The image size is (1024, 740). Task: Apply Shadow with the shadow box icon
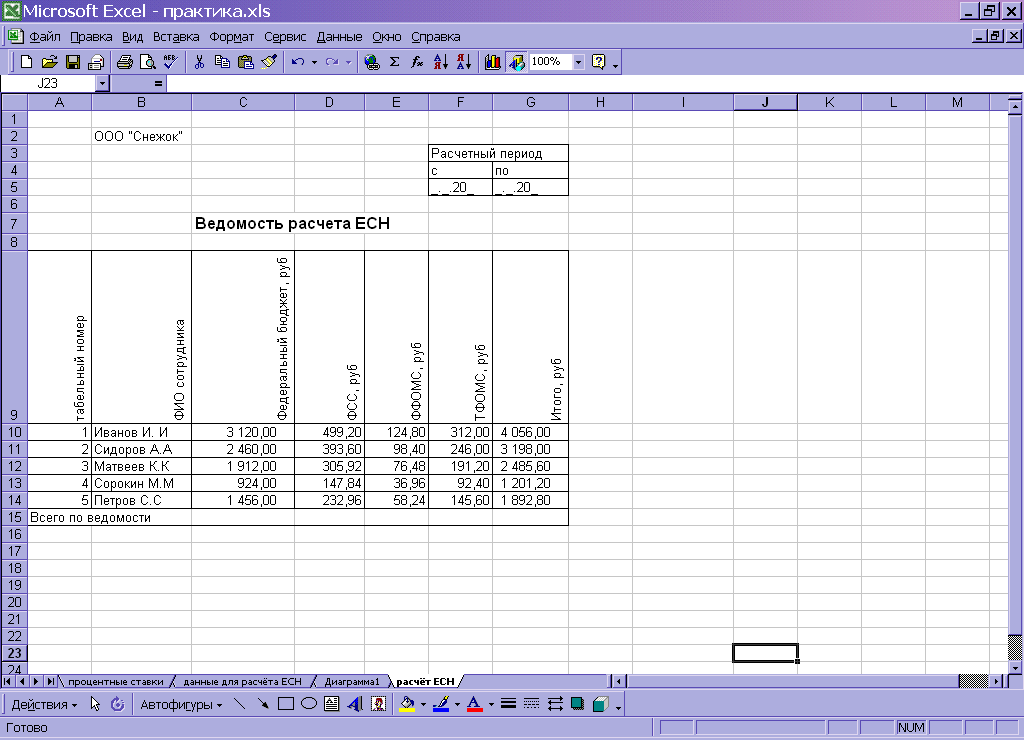[x=577, y=704]
